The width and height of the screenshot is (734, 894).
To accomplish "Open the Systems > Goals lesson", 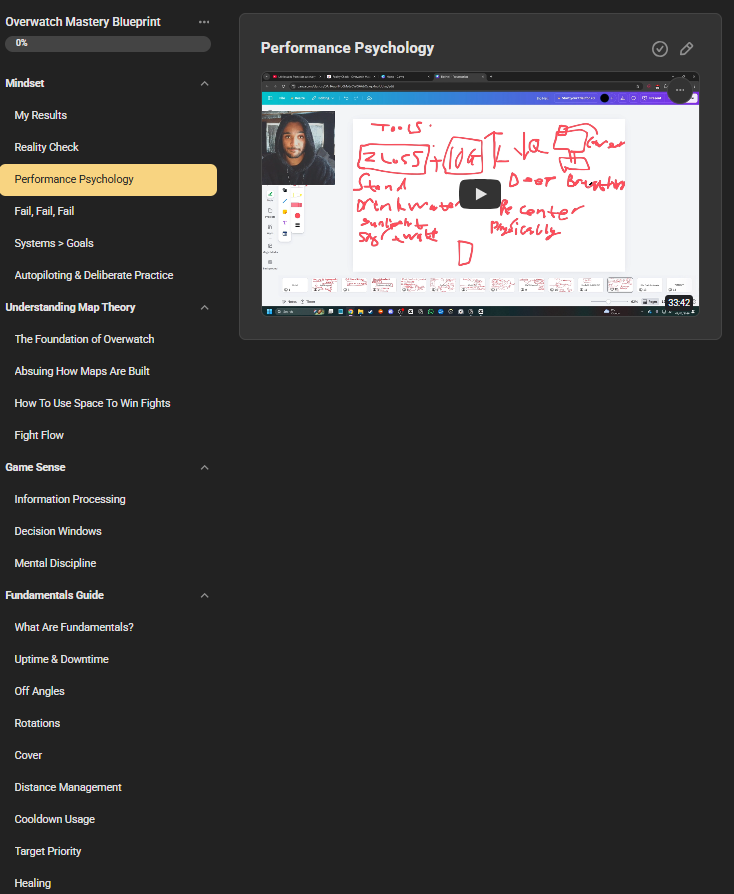I will click(x=108, y=243).
